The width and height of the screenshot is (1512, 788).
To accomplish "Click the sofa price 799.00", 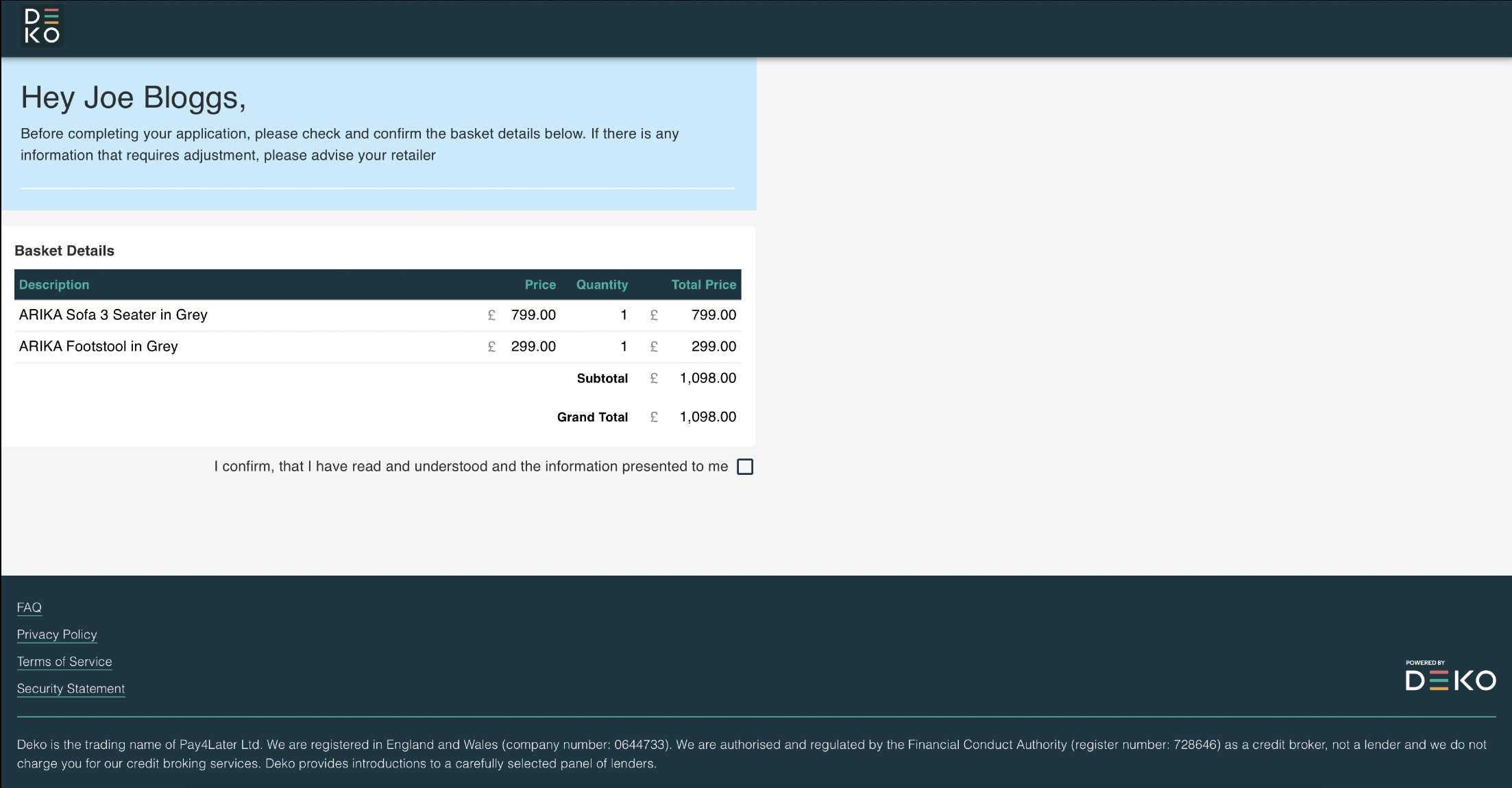I will (x=533, y=315).
